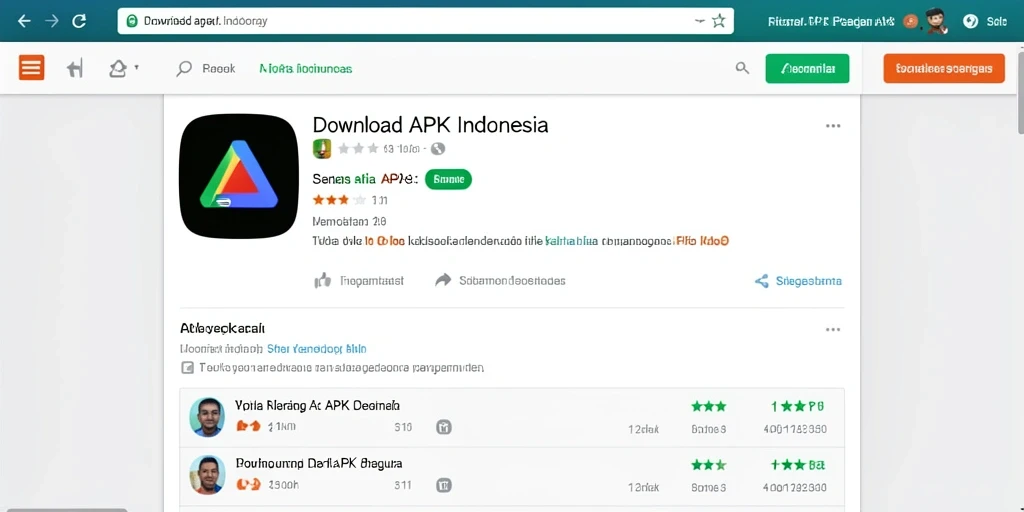Click the search icon left of green button

click(742, 68)
